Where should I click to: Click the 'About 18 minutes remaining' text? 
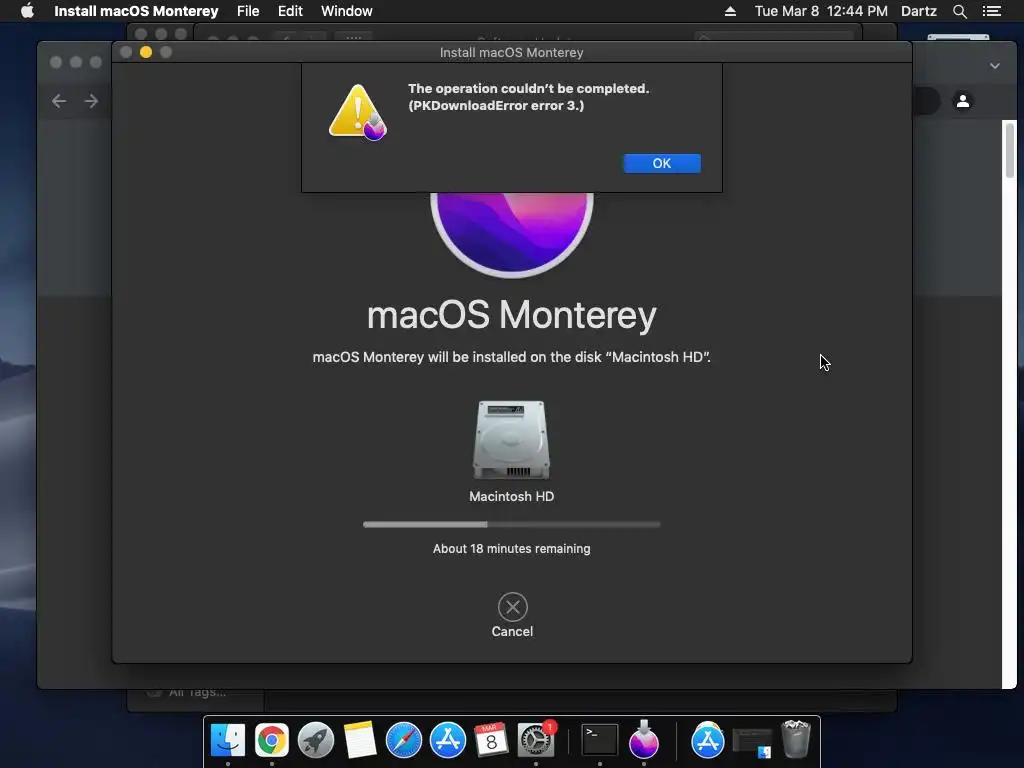[511, 549]
